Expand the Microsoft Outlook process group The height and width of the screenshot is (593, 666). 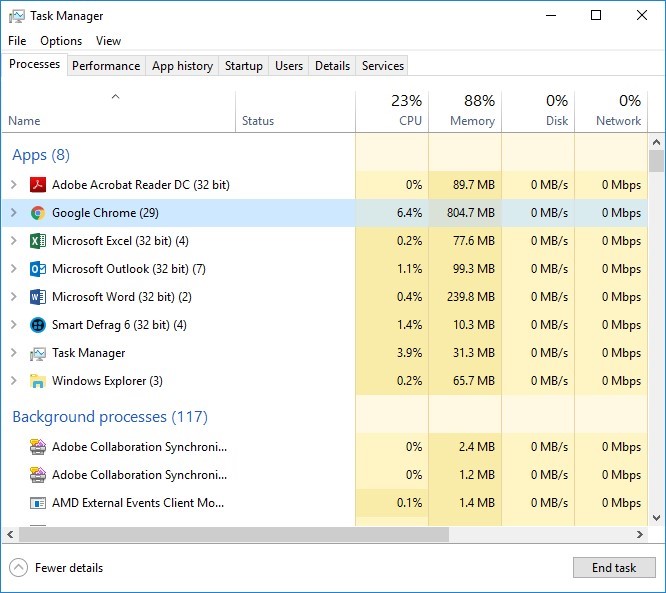pos(14,269)
